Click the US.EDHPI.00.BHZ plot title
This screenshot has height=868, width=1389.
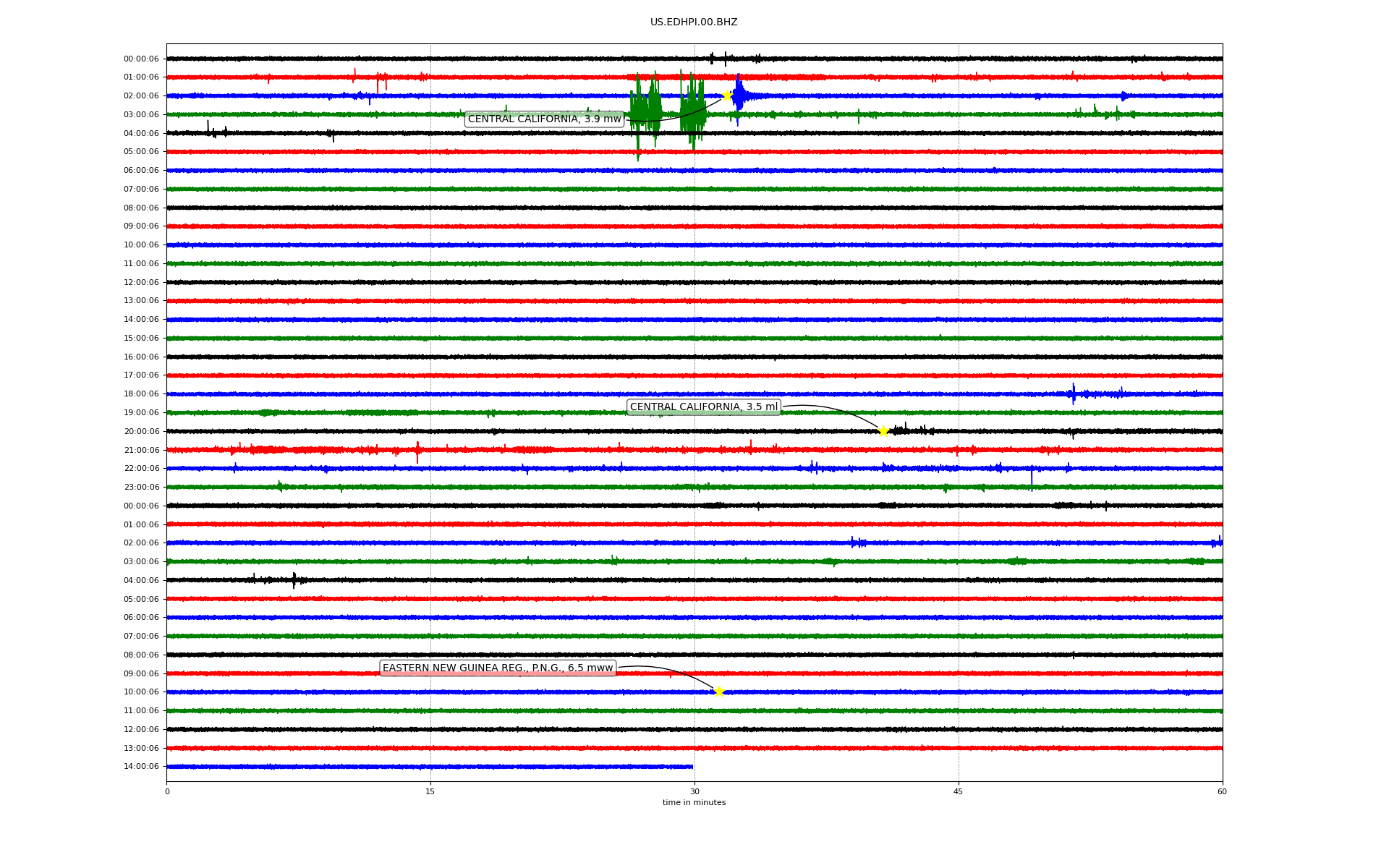pyautogui.click(x=694, y=22)
